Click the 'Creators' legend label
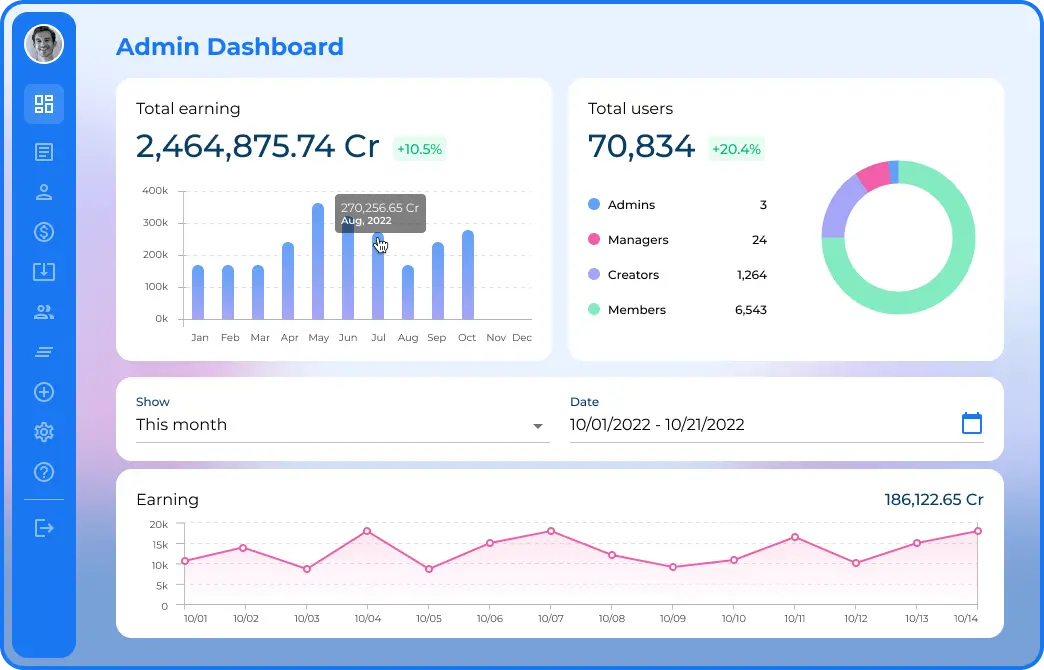Screen dimensions: 1044x670 [633, 274]
